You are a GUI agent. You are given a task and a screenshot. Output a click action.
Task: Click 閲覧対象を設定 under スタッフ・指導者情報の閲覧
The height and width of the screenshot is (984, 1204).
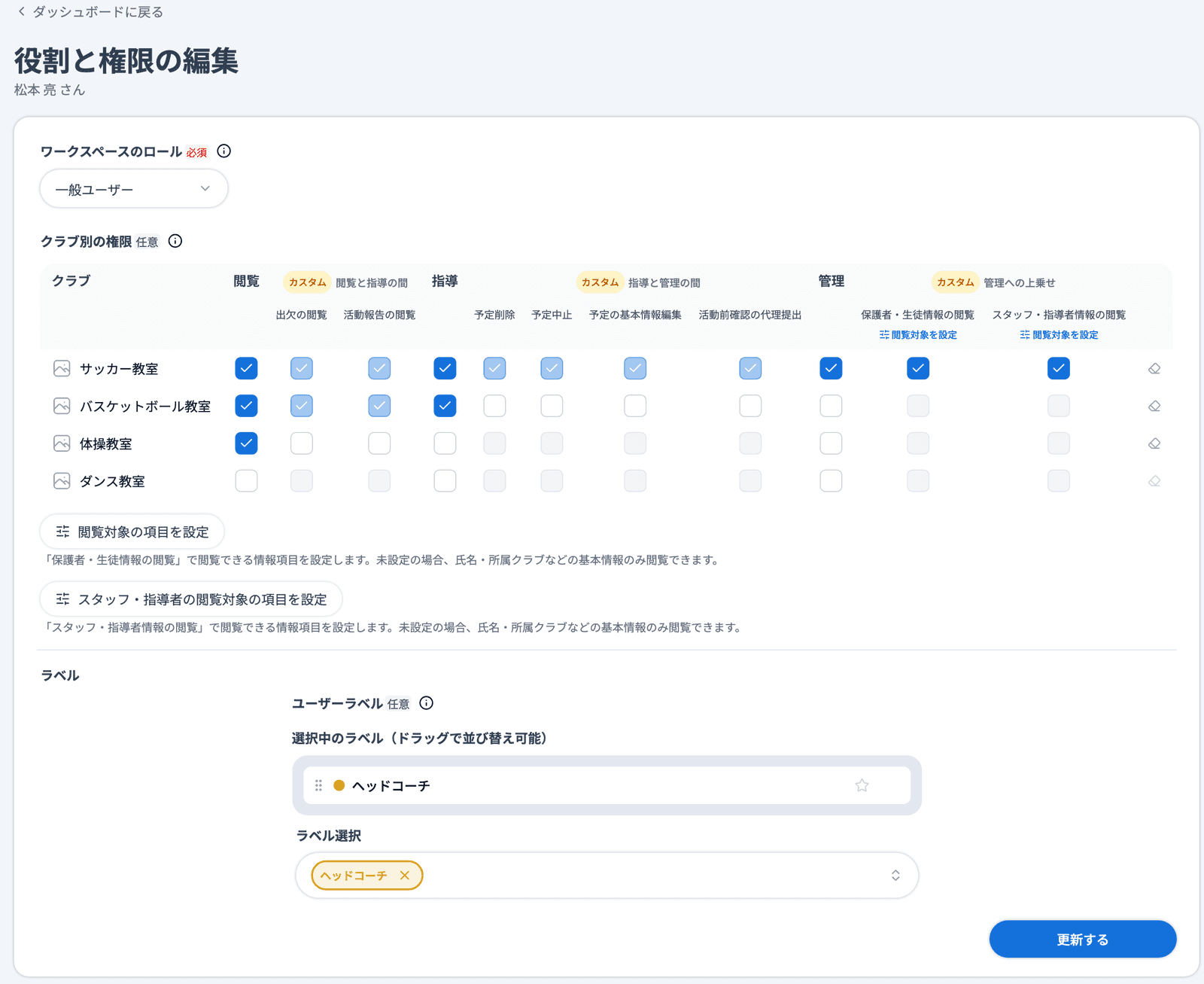click(x=1059, y=335)
